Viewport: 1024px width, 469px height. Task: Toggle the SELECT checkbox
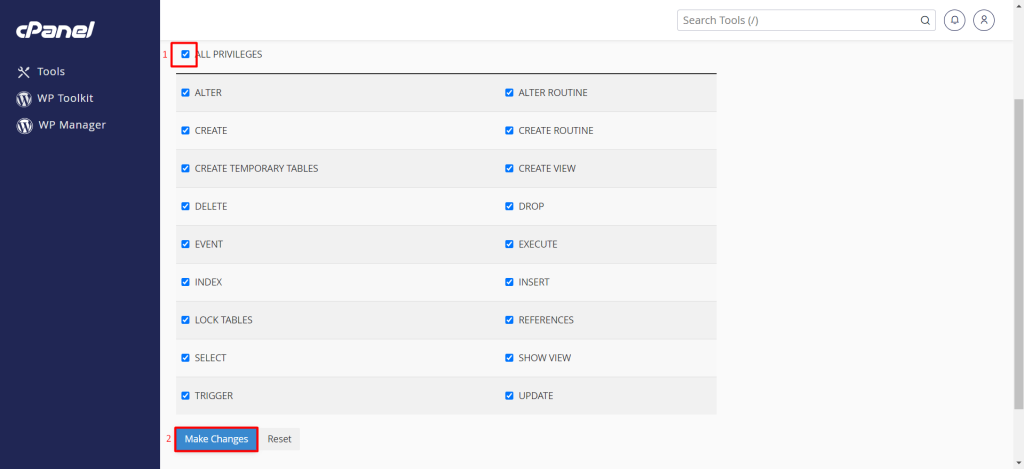pyautogui.click(x=185, y=358)
